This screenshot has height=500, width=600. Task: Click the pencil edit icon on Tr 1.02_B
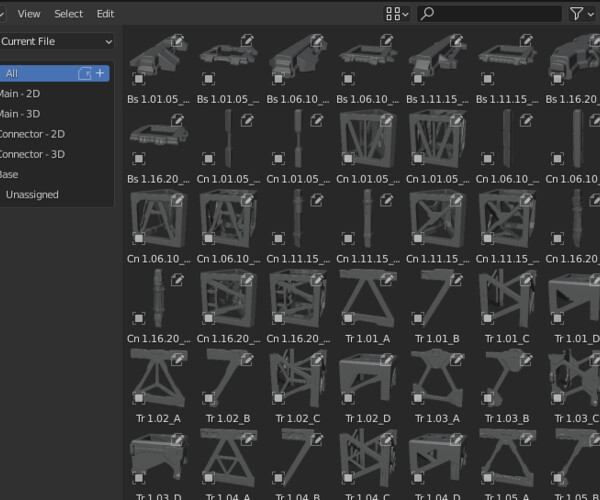pyautogui.click(x=247, y=359)
